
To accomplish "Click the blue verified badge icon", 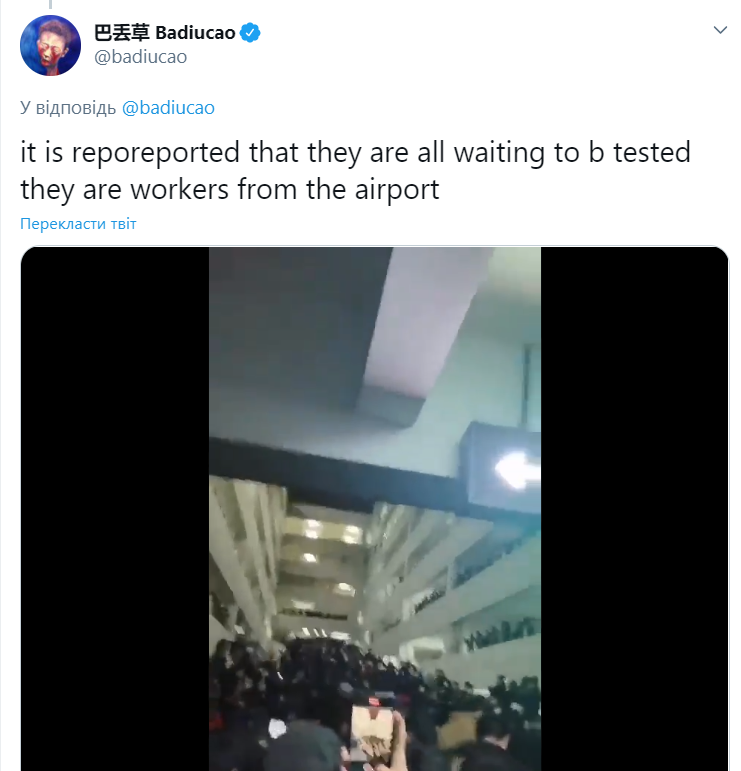I will click(250, 33).
